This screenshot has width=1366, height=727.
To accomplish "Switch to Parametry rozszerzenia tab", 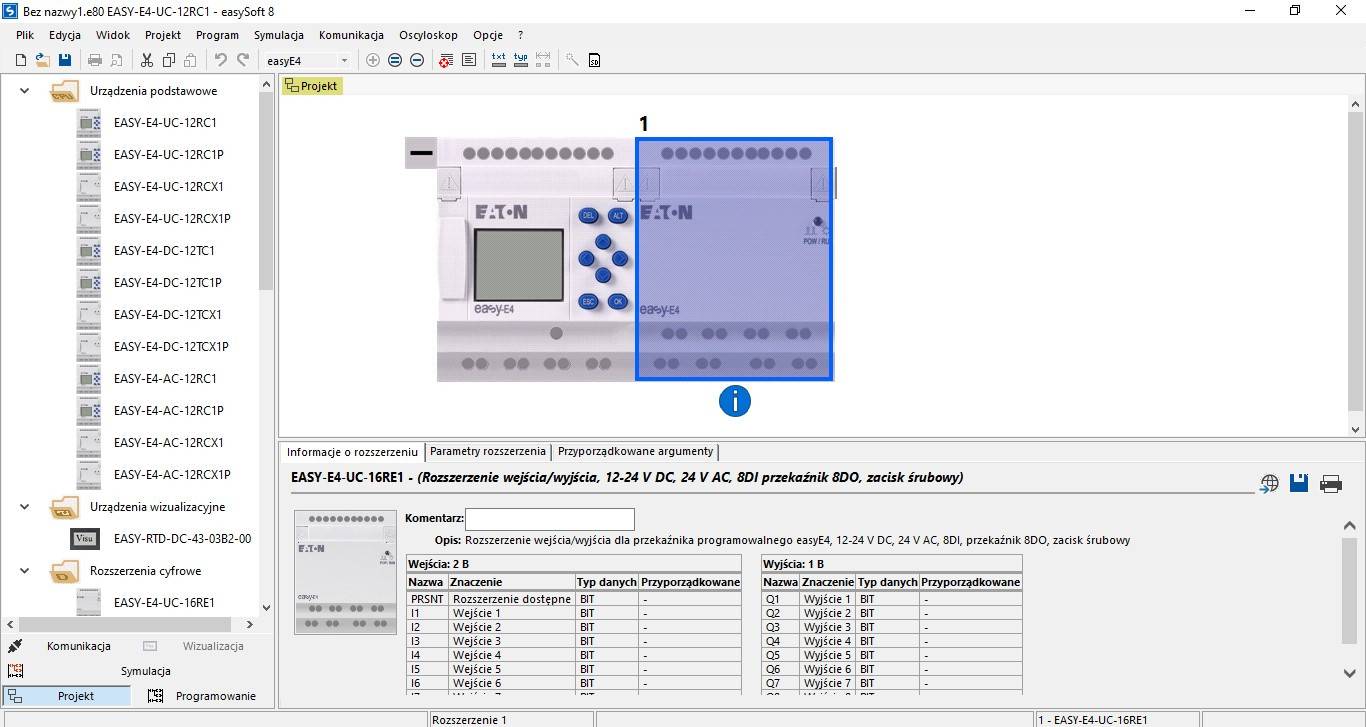I will [488, 452].
